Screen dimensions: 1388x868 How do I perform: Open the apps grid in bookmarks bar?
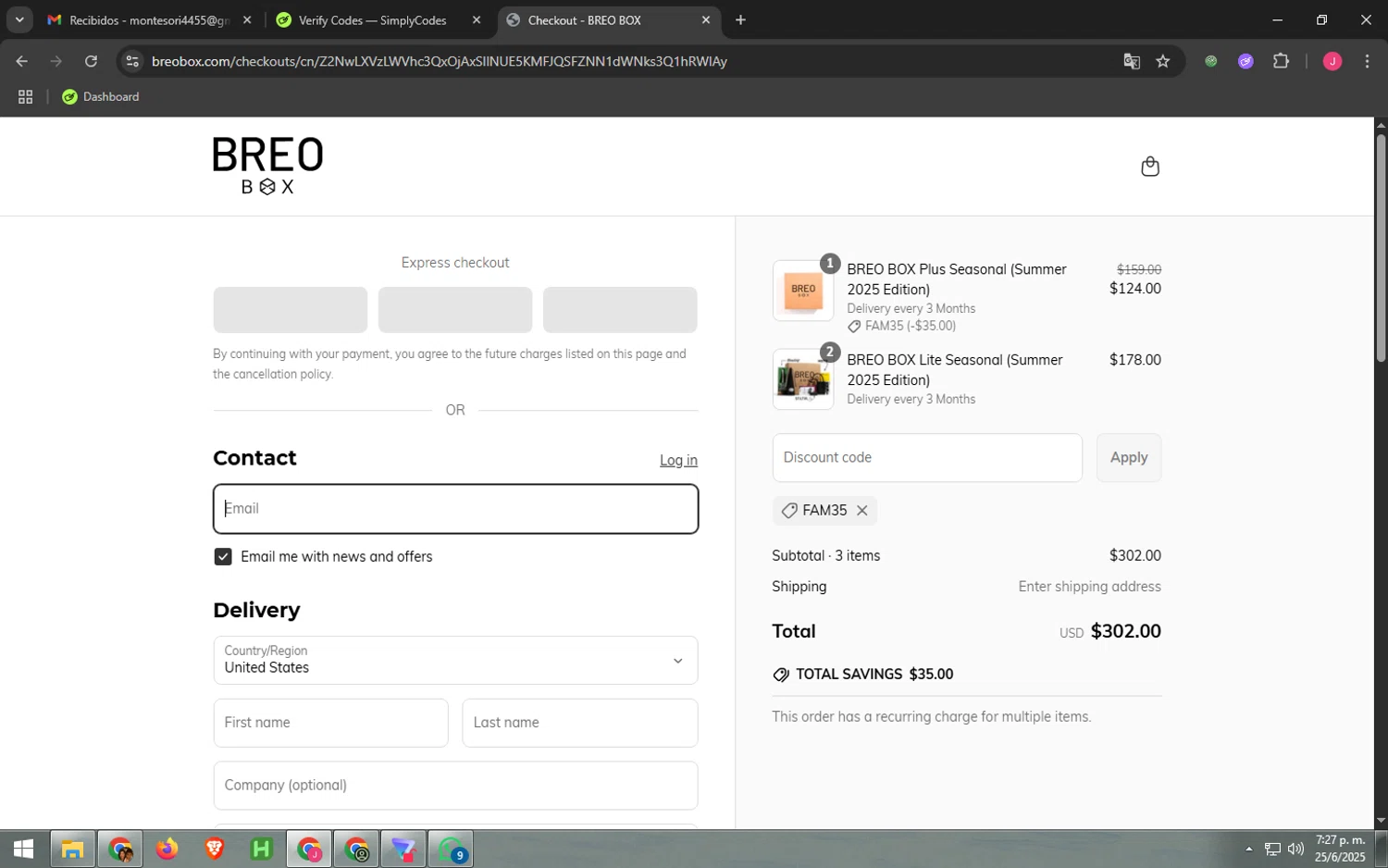(x=25, y=96)
